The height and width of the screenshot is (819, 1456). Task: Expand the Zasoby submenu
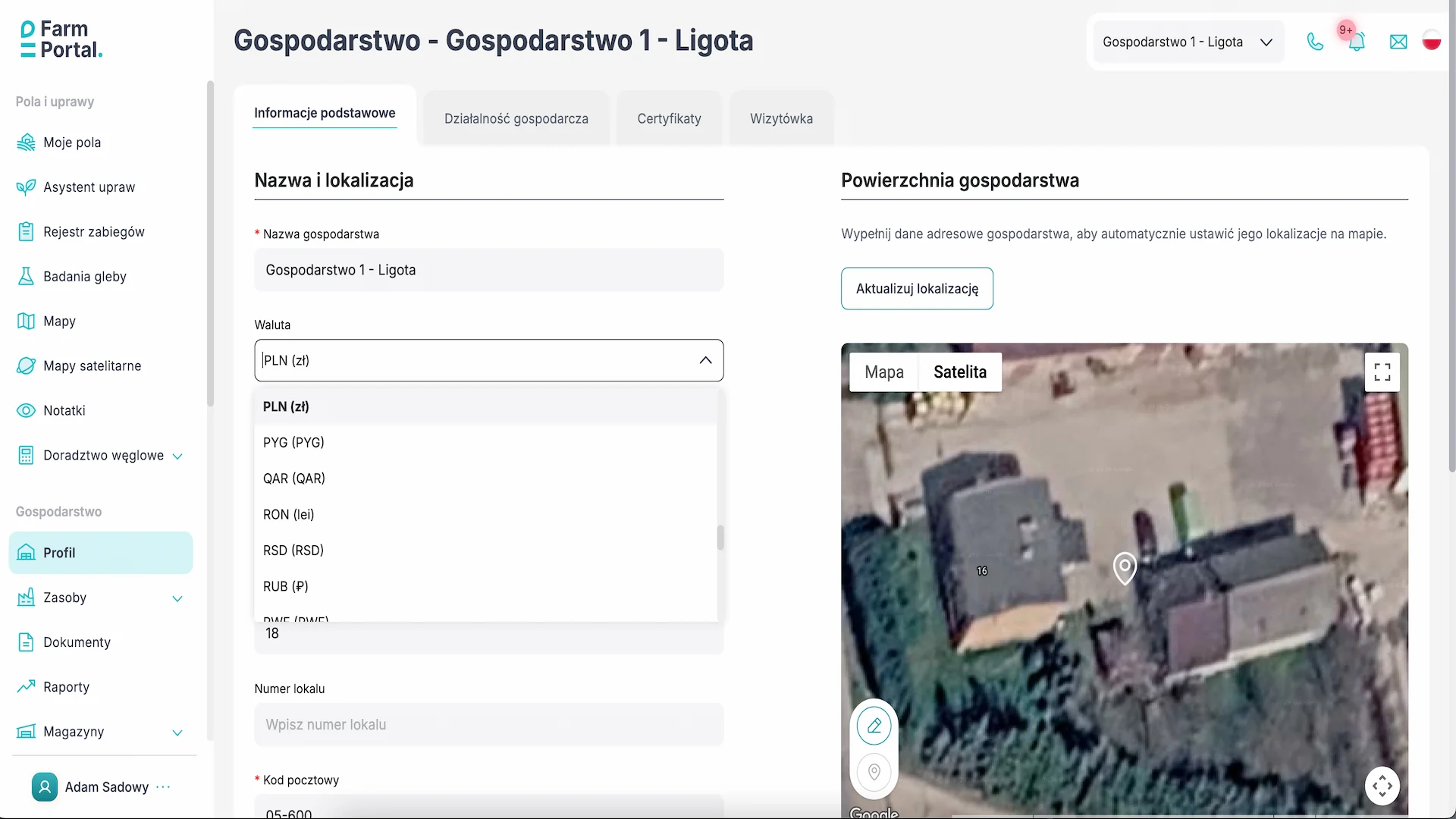coord(177,599)
